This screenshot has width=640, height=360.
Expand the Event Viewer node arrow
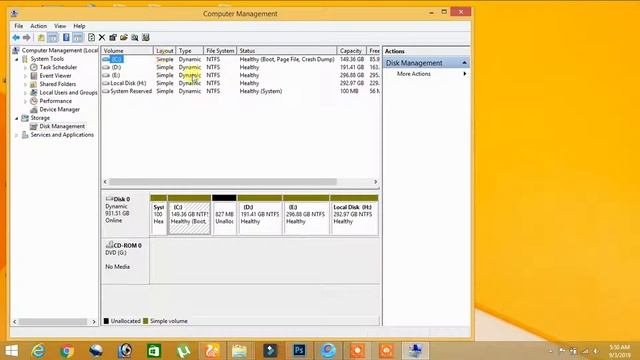click(25, 76)
